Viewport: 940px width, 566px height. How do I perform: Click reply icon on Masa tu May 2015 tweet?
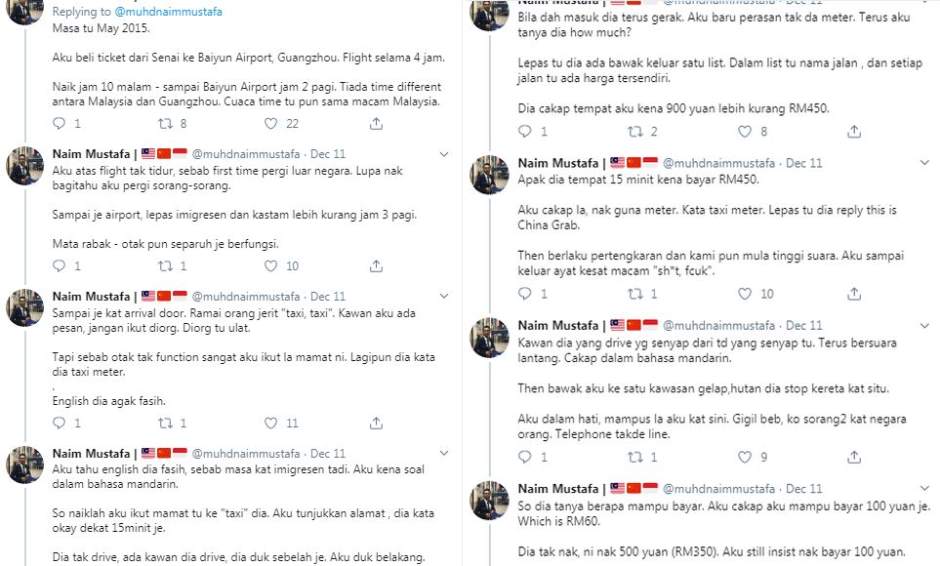pos(59,124)
